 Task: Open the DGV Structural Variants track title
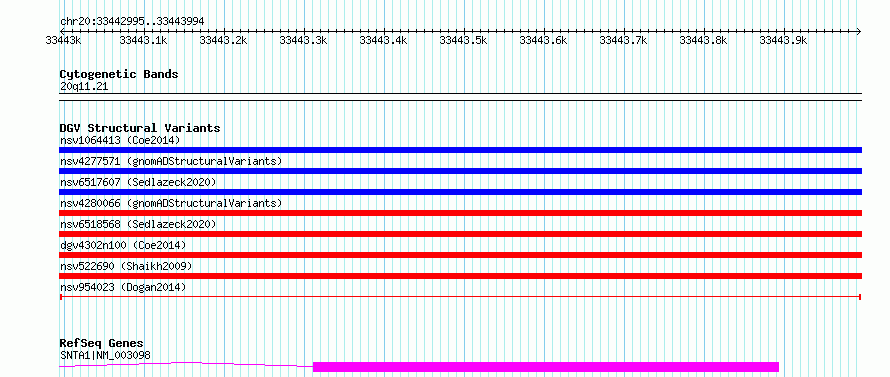tap(140, 128)
